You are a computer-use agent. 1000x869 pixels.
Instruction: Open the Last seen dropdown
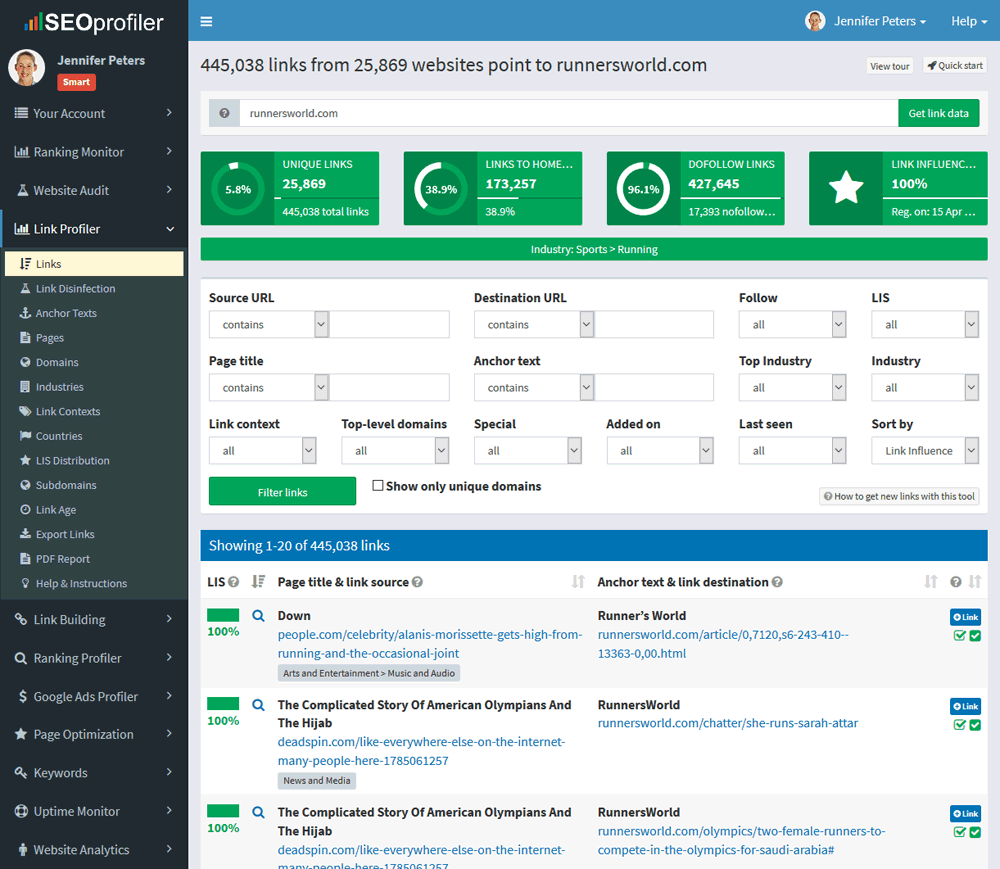click(x=793, y=451)
